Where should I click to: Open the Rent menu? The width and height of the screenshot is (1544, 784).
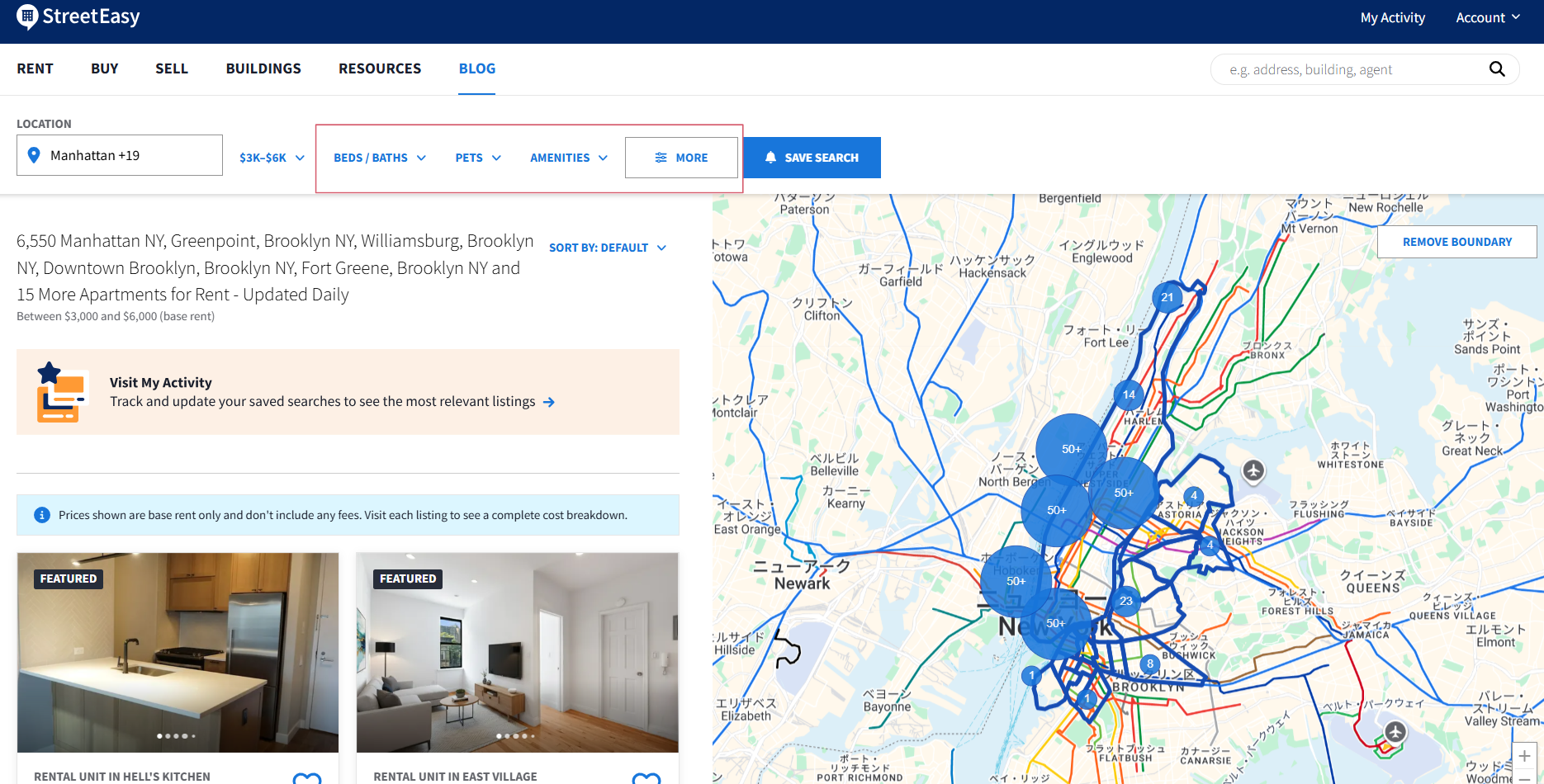35,68
